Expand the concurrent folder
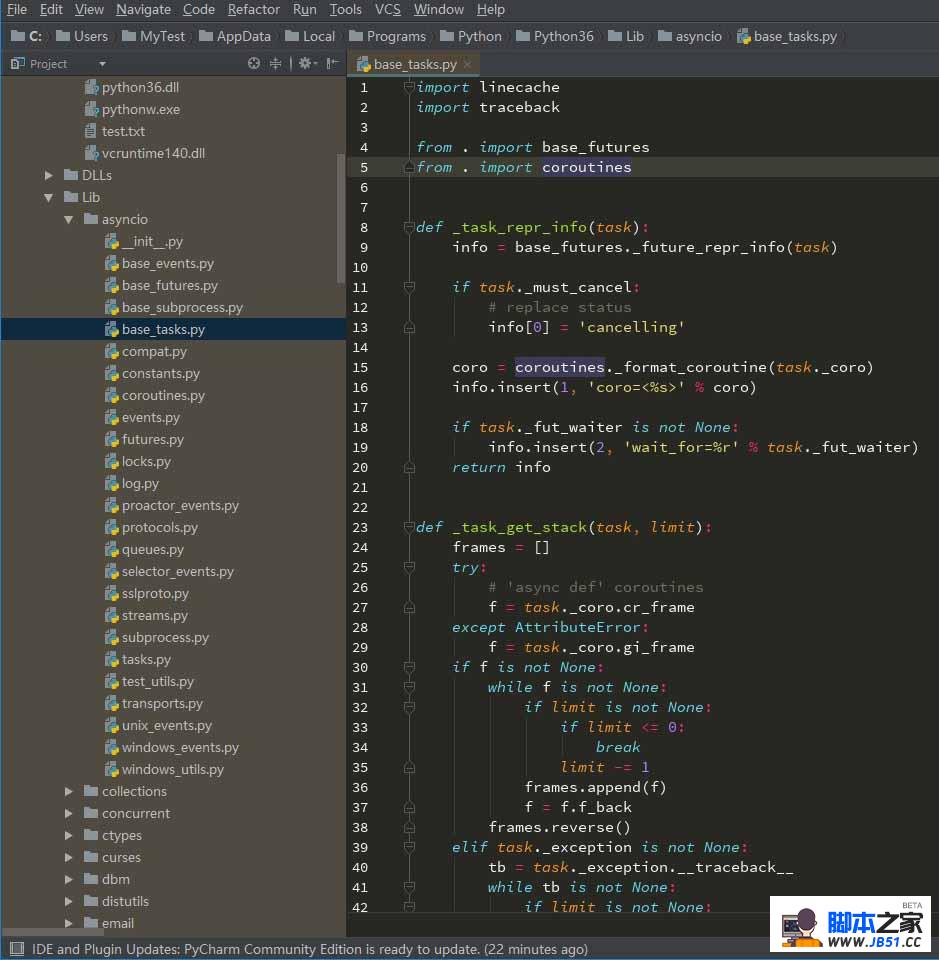The height and width of the screenshot is (960, 939). coord(69,814)
